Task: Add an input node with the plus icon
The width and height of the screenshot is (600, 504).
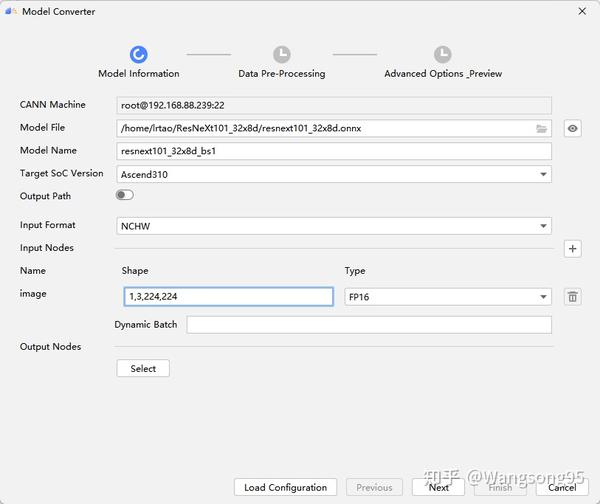Action: (x=572, y=249)
